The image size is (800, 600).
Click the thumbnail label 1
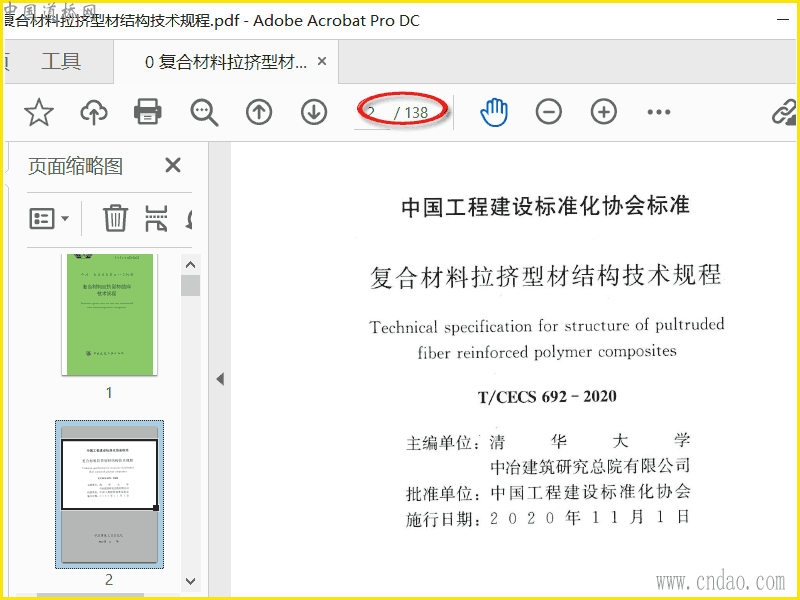109,393
